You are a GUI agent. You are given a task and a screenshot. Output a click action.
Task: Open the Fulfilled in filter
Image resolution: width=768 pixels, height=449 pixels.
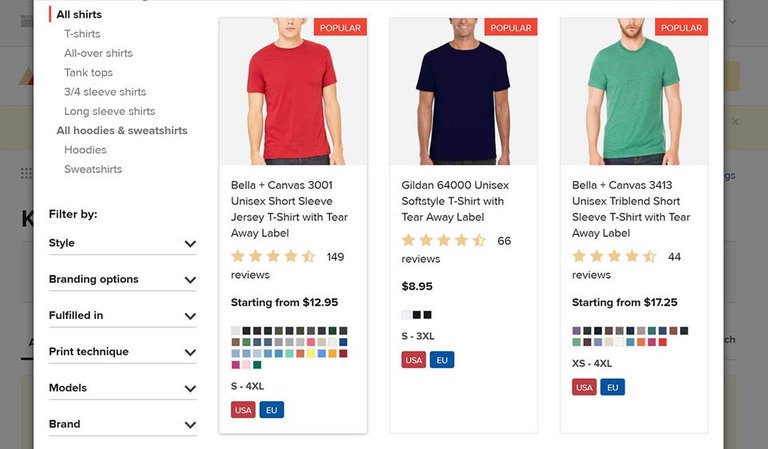click(x=122, y=316)
